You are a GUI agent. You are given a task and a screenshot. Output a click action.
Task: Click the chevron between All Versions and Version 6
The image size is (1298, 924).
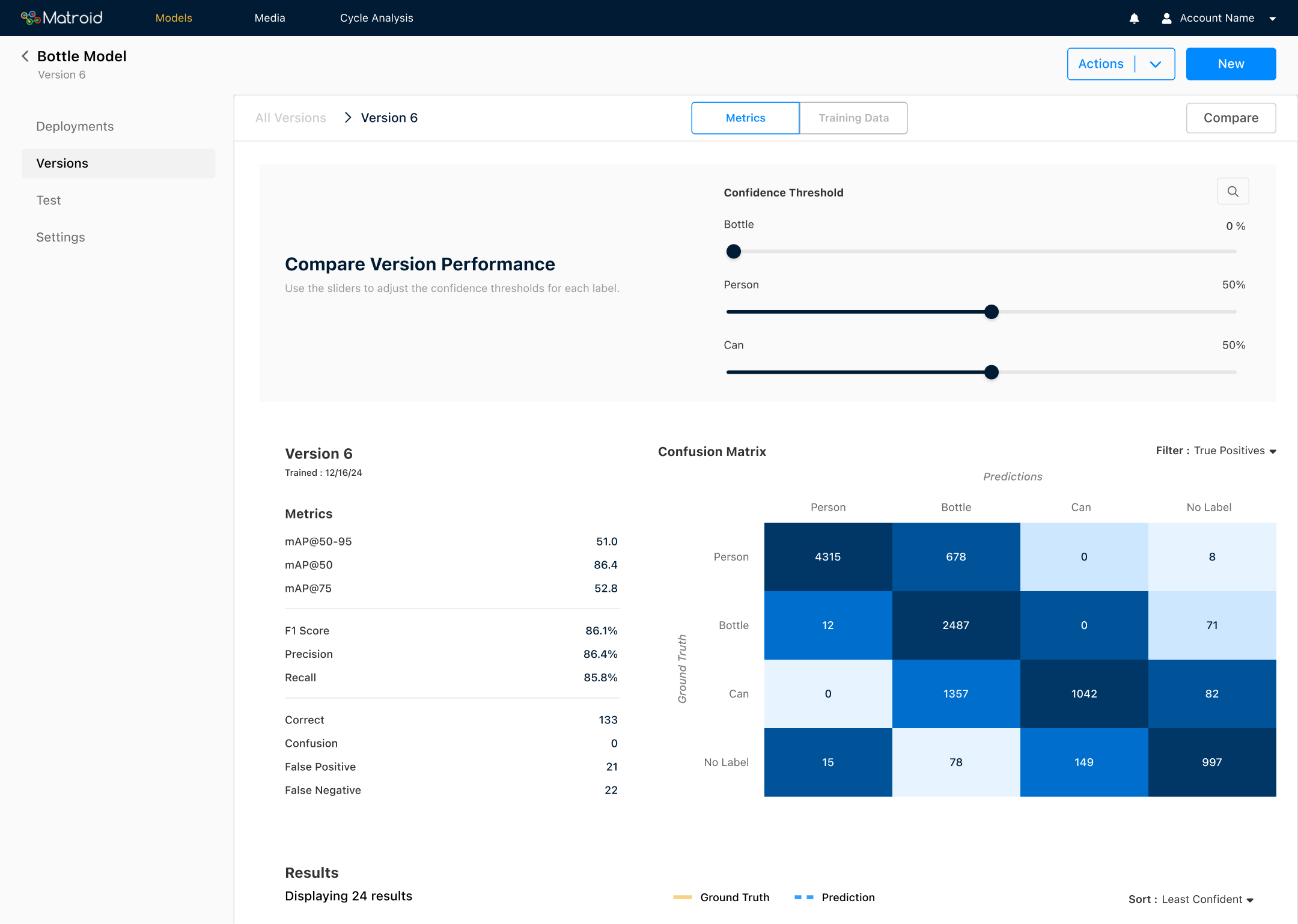pos(347,118)
